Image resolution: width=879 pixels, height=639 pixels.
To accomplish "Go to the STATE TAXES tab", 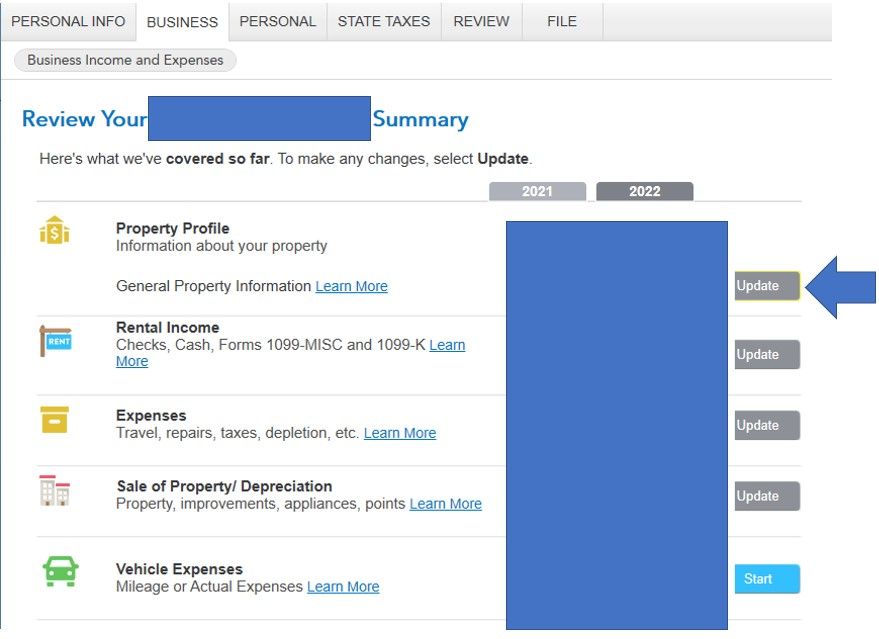I will pyautogui.click(x=383, y=21).
